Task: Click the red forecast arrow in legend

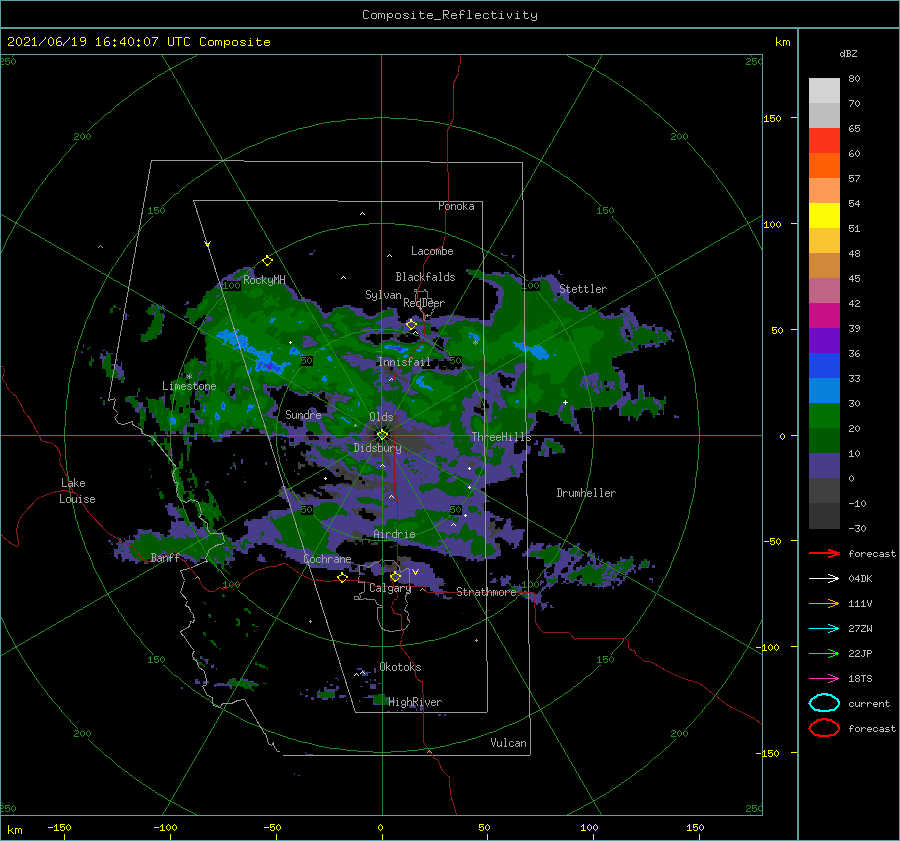Action: pyautogui.click(x=824, y=553)
